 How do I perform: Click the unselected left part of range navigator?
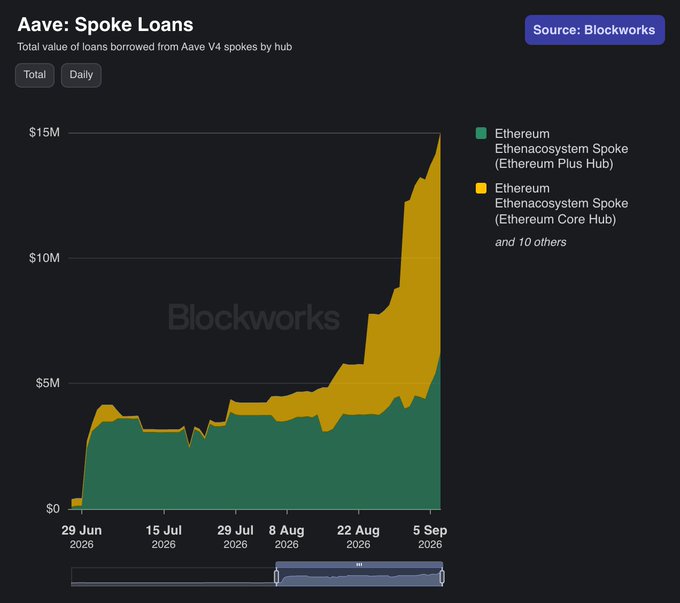(x=173, y=577)
